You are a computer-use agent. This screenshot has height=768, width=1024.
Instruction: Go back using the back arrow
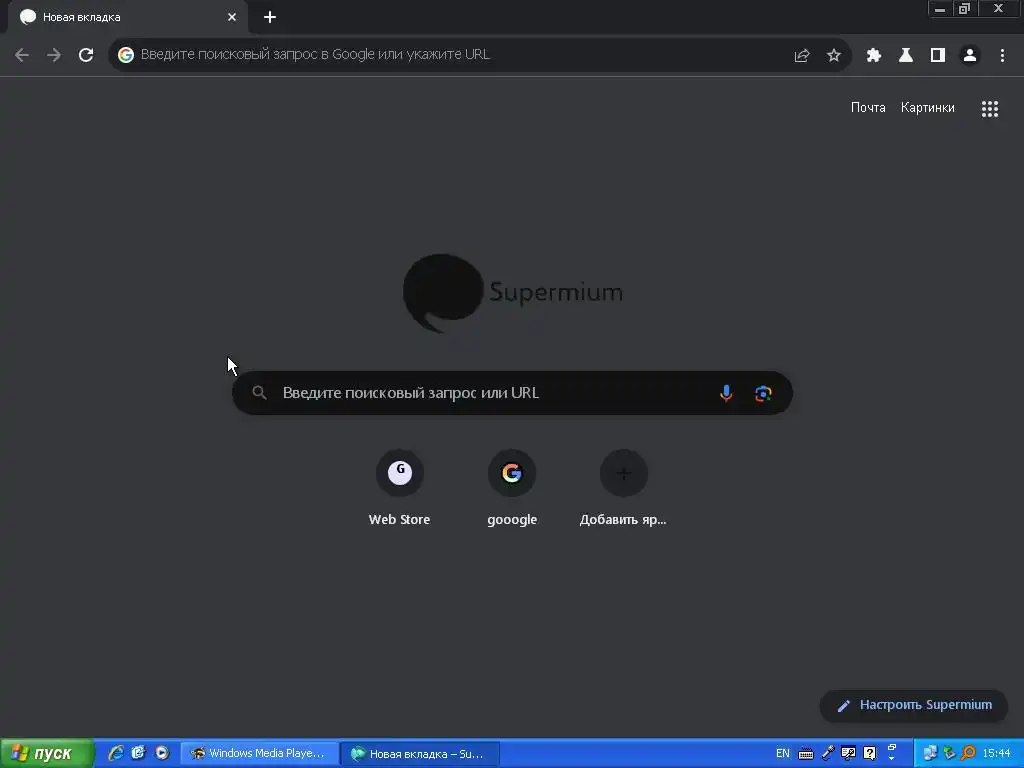click(x=22, y=55)
